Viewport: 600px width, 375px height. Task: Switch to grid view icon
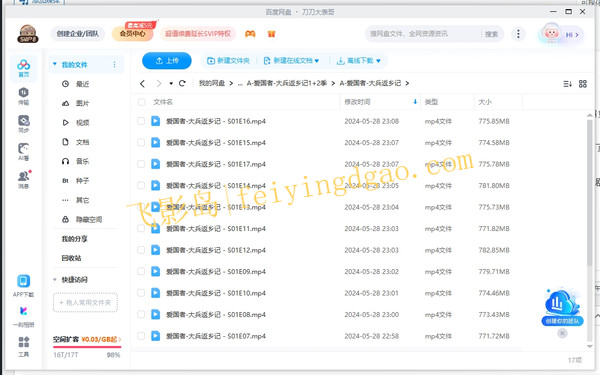(x=582, y=84)
